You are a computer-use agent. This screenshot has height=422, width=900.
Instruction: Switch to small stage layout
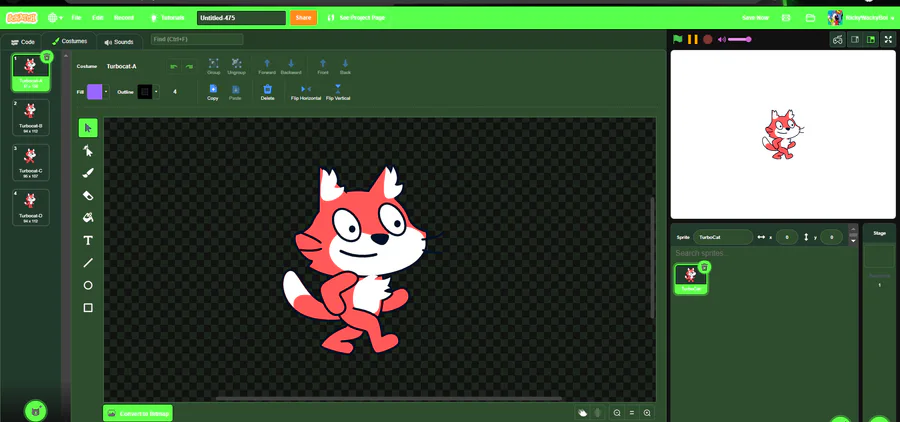[855, 40]
